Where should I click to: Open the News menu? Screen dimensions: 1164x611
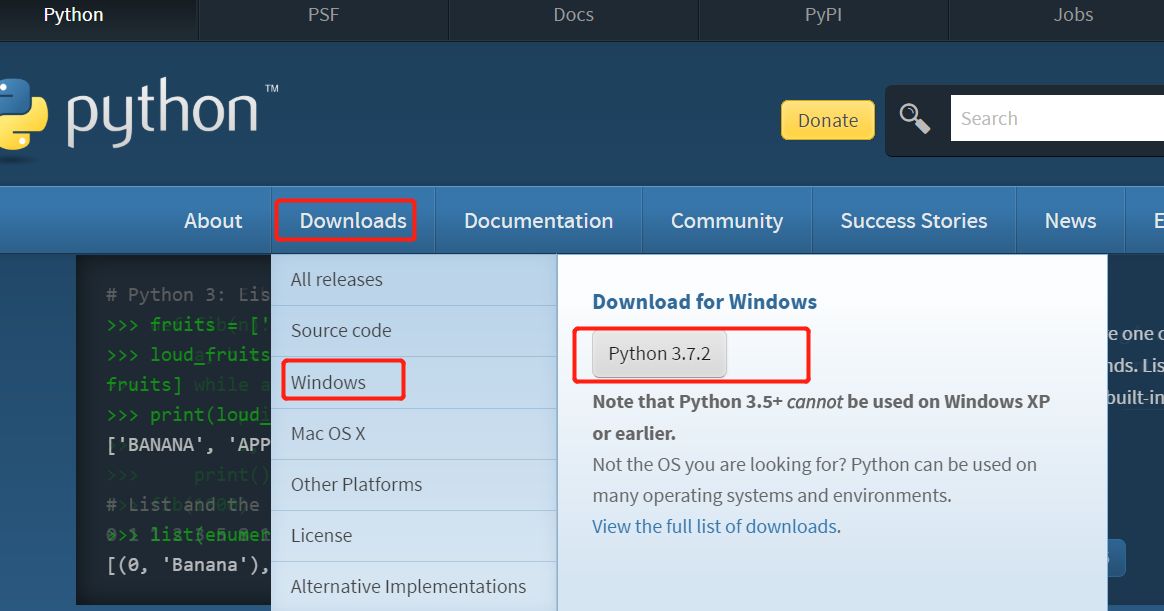point(1070,220)
